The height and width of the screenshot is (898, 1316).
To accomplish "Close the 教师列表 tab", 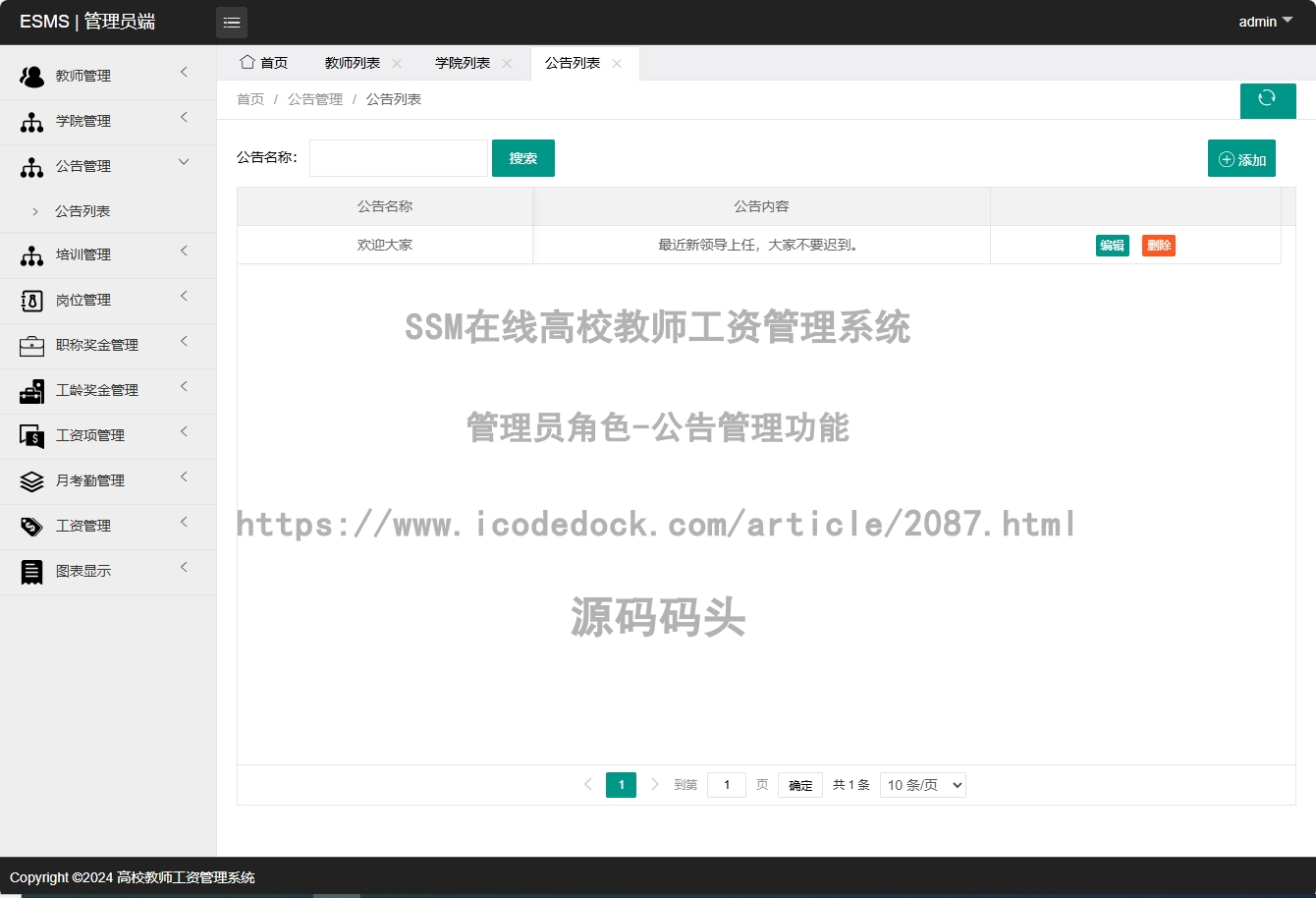I will (397, 63).
